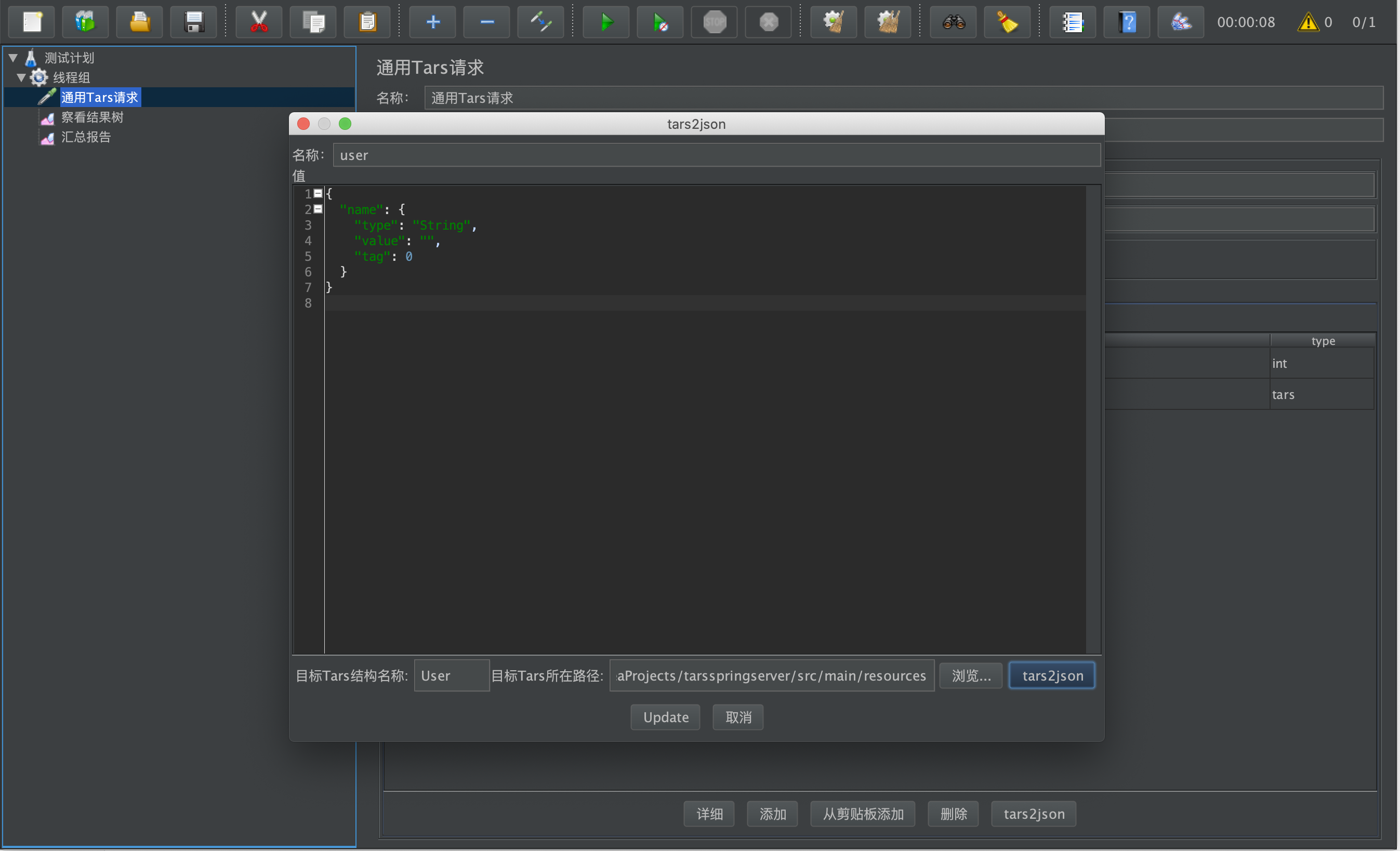This screenshot has width=1400, height=851.
Task: Collapse JSON fold marker on line 2
Action: [318, 209]
